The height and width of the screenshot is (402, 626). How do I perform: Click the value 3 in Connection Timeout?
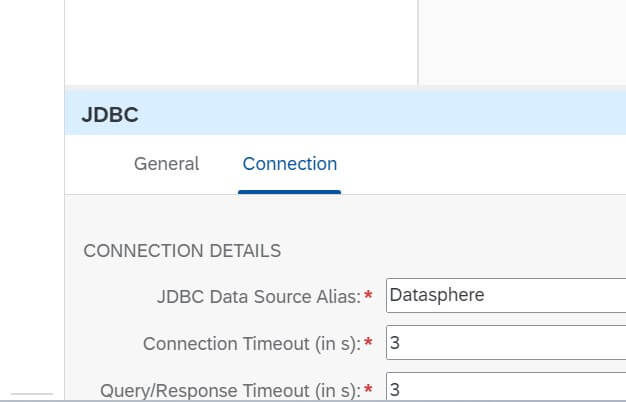pyautogui.click(x=395, y=343)
